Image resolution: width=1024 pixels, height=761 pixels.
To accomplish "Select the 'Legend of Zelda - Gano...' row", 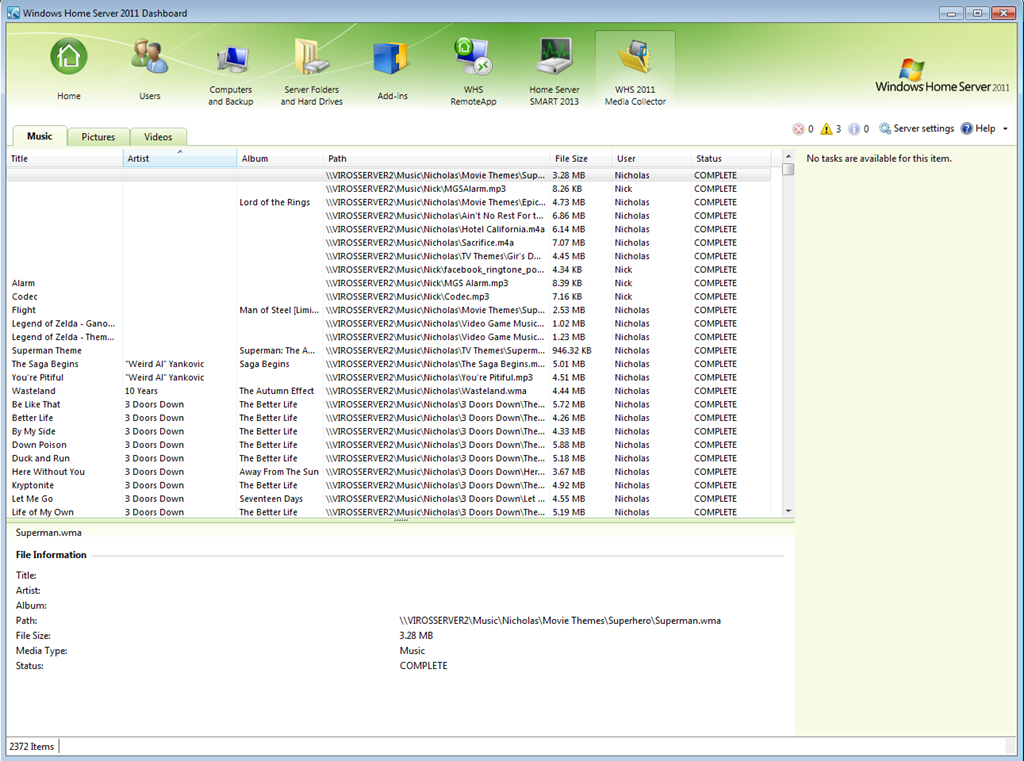I will [389, 323].
